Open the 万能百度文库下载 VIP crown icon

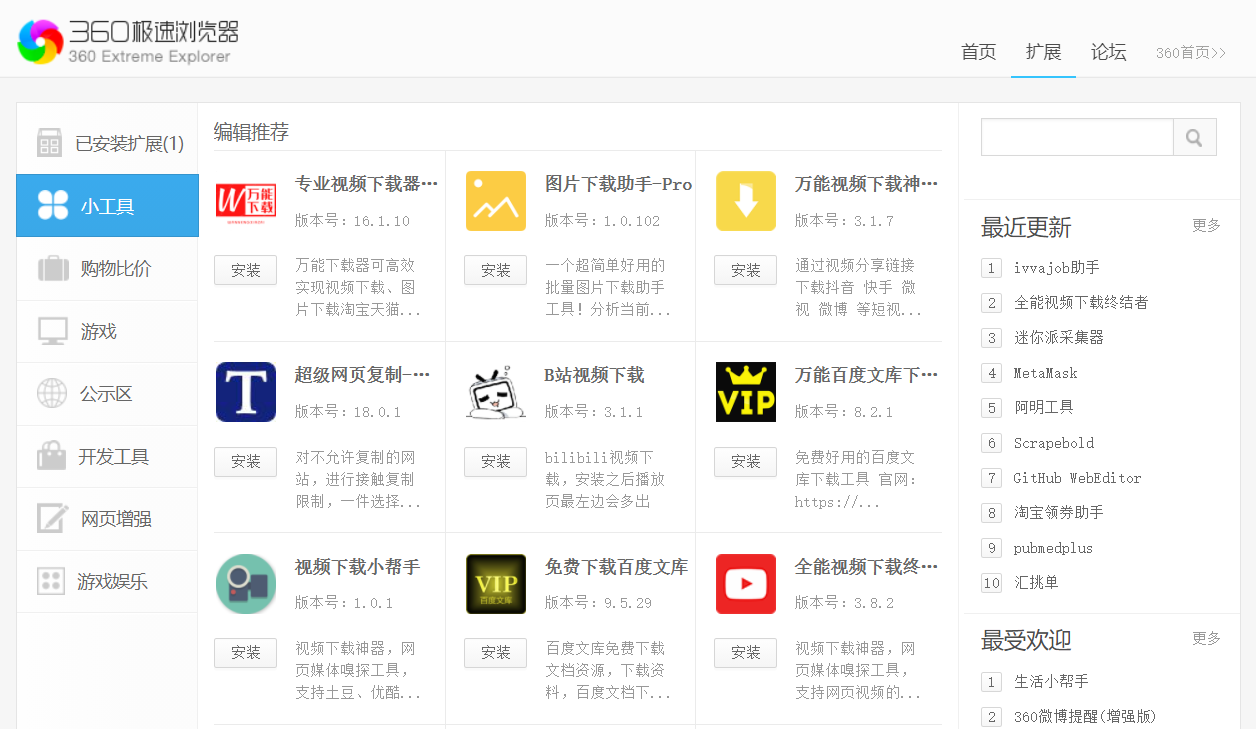click(x=746, y=392)
